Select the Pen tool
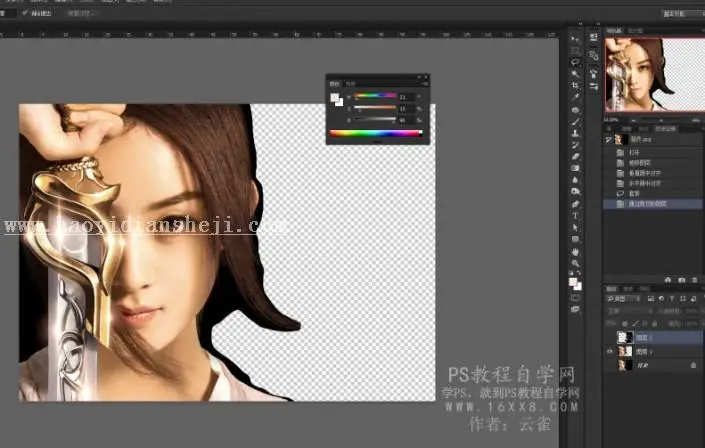The height and width of the screenshot is (448, 705). pyautogui.click(x=575, y=204)
